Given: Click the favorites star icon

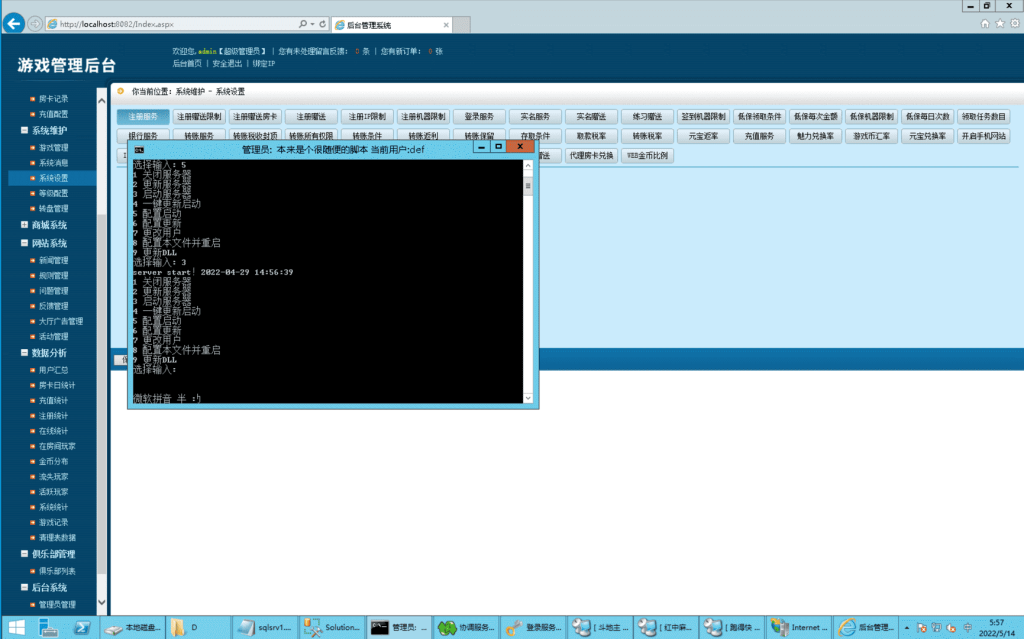Looking at the screenshot, I should tap(999, 23).
